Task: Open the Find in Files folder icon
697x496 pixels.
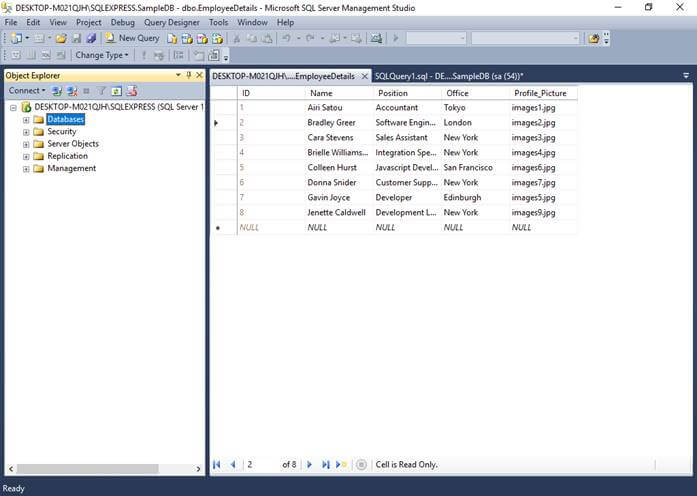Action: tap(593, 39)
